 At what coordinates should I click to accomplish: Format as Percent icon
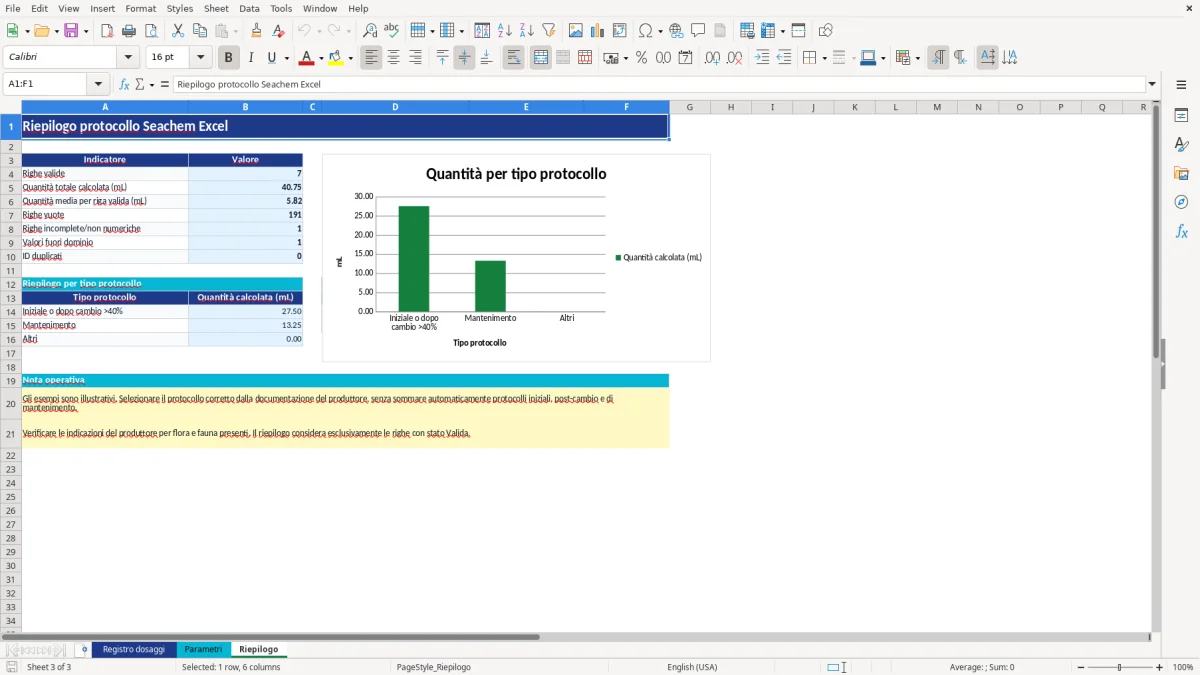pyautogui.click(x=641, y=58)
